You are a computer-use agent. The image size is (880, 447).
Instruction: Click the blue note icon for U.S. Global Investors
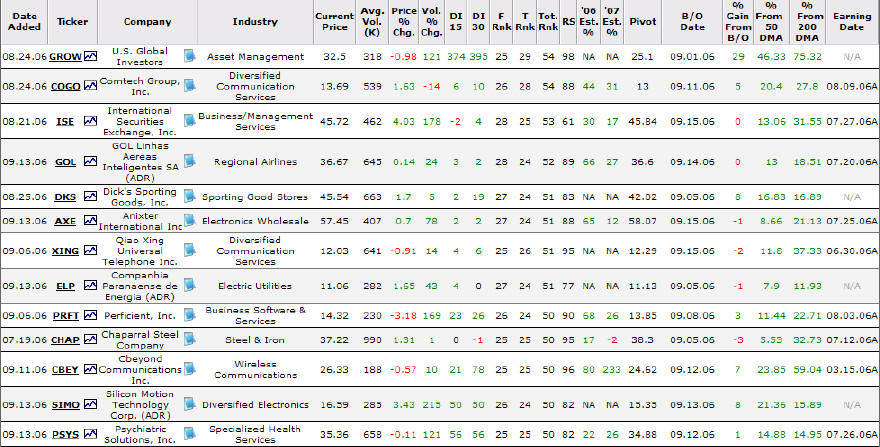(190, 56)
